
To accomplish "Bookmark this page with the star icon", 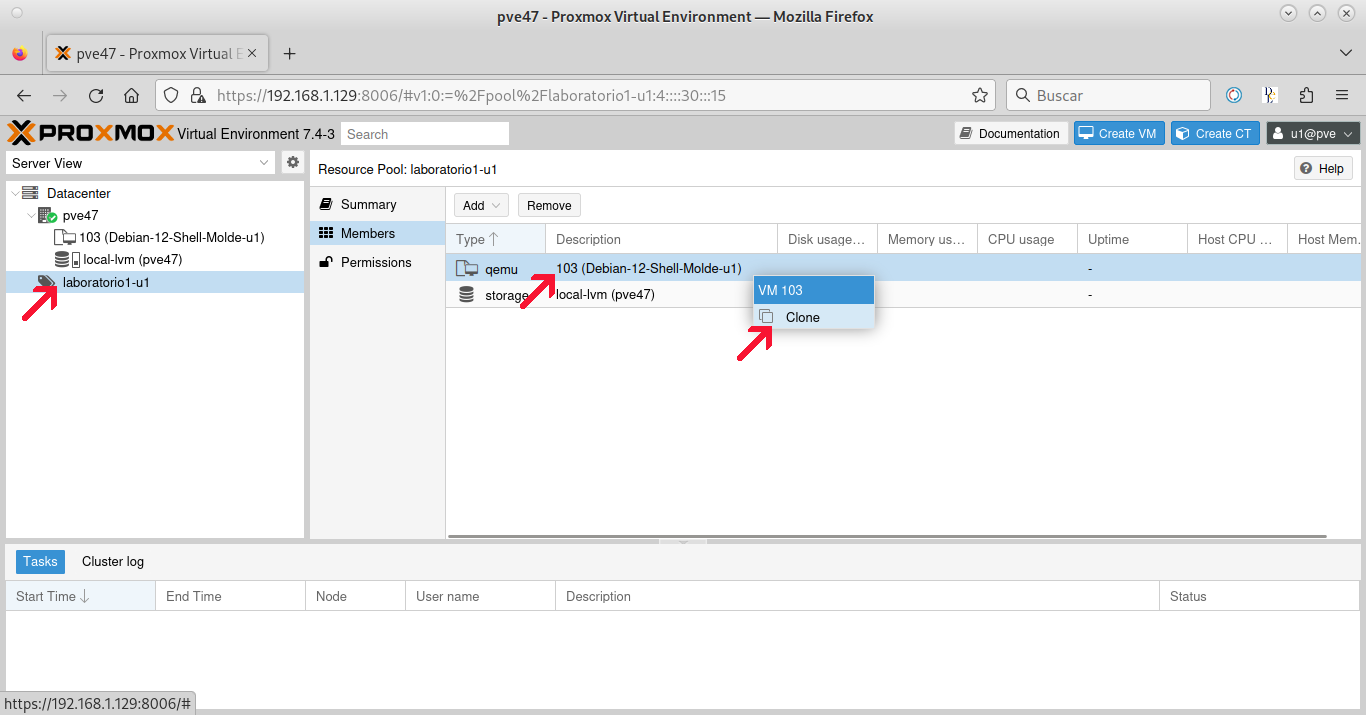I will tap(980, 96).
